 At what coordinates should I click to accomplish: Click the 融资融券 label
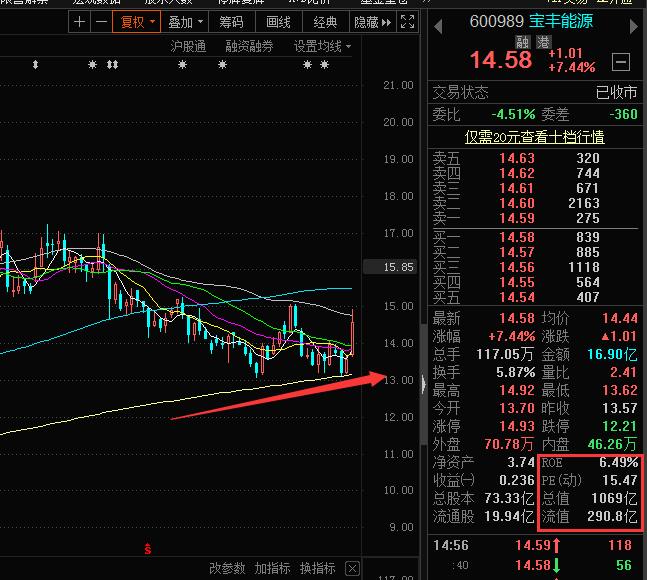pos(249,46)
